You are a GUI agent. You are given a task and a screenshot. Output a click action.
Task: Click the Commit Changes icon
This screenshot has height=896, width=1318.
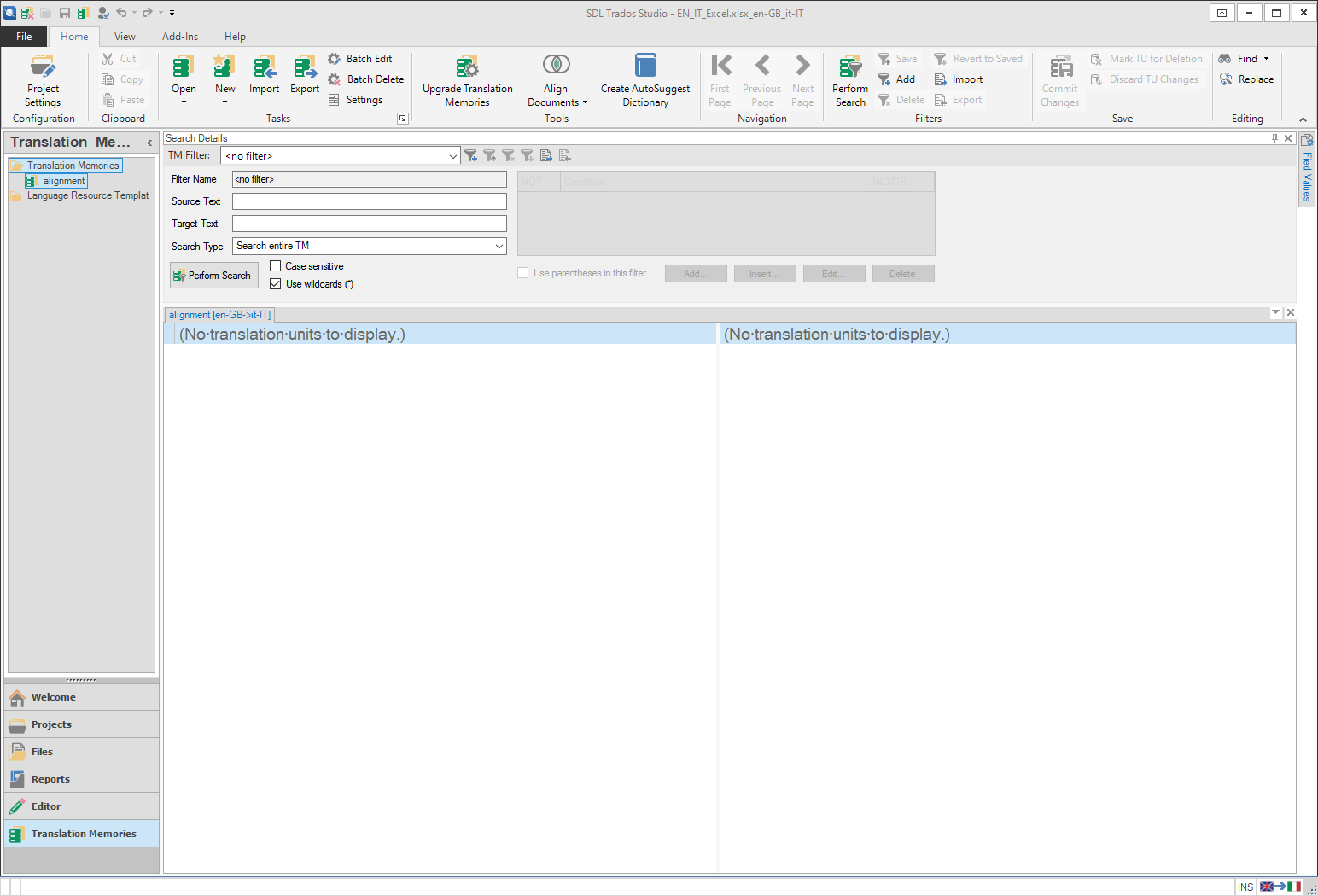tap(1061, 67)
